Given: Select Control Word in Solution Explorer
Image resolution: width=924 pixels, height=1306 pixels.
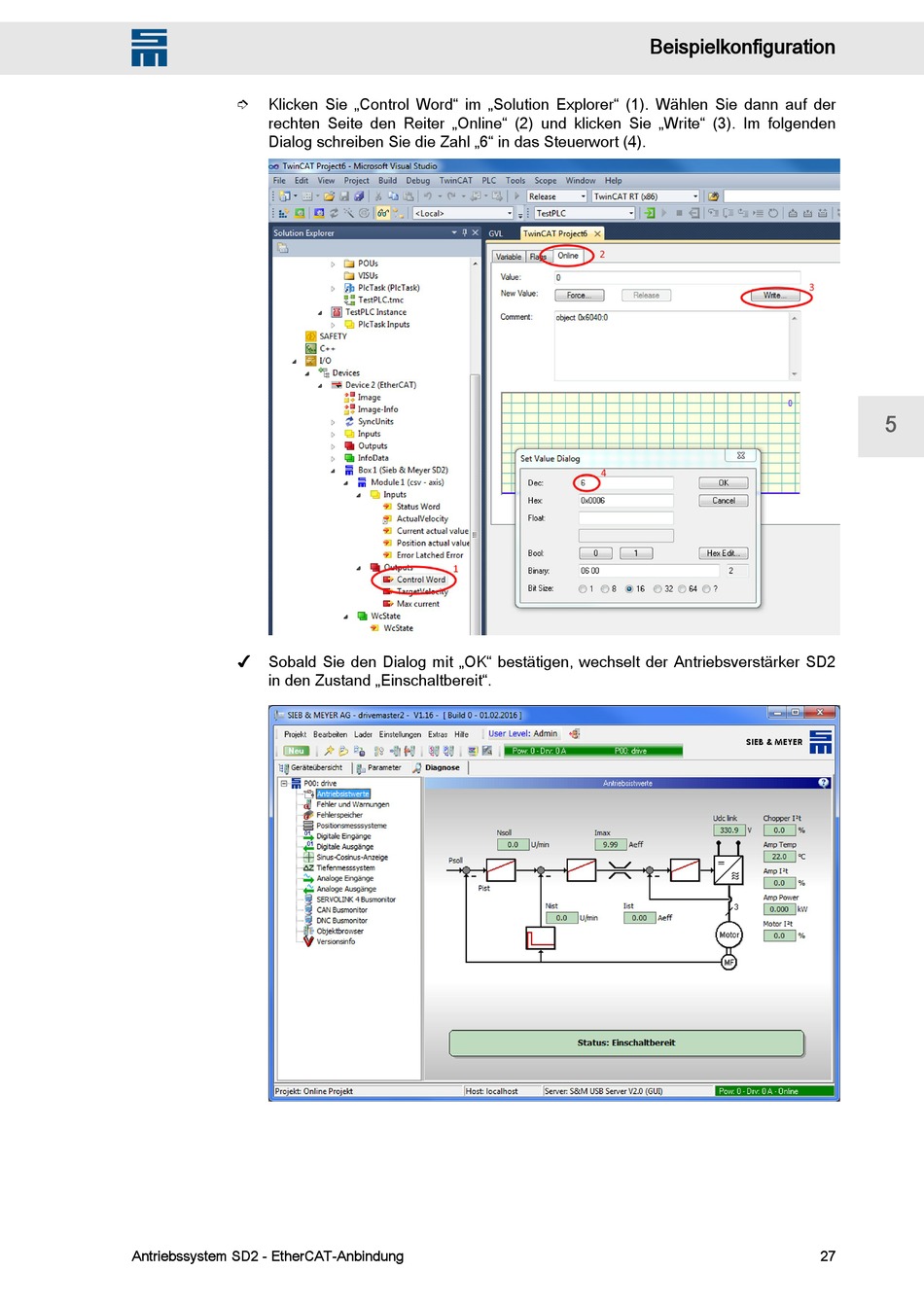Looking at the screenshot, I should coord(420,580).
